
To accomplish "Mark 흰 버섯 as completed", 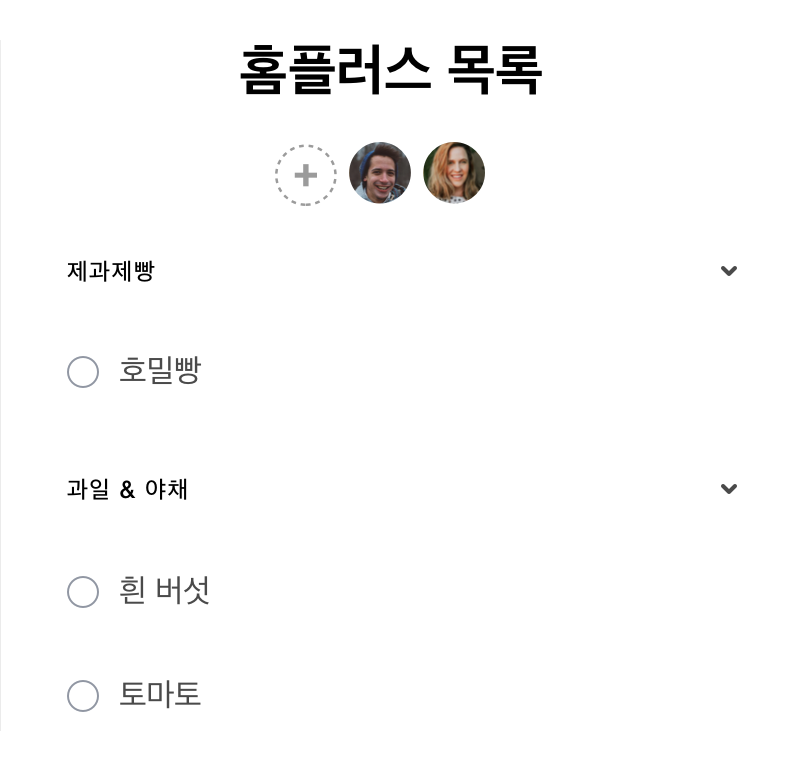I will [83, 592].
